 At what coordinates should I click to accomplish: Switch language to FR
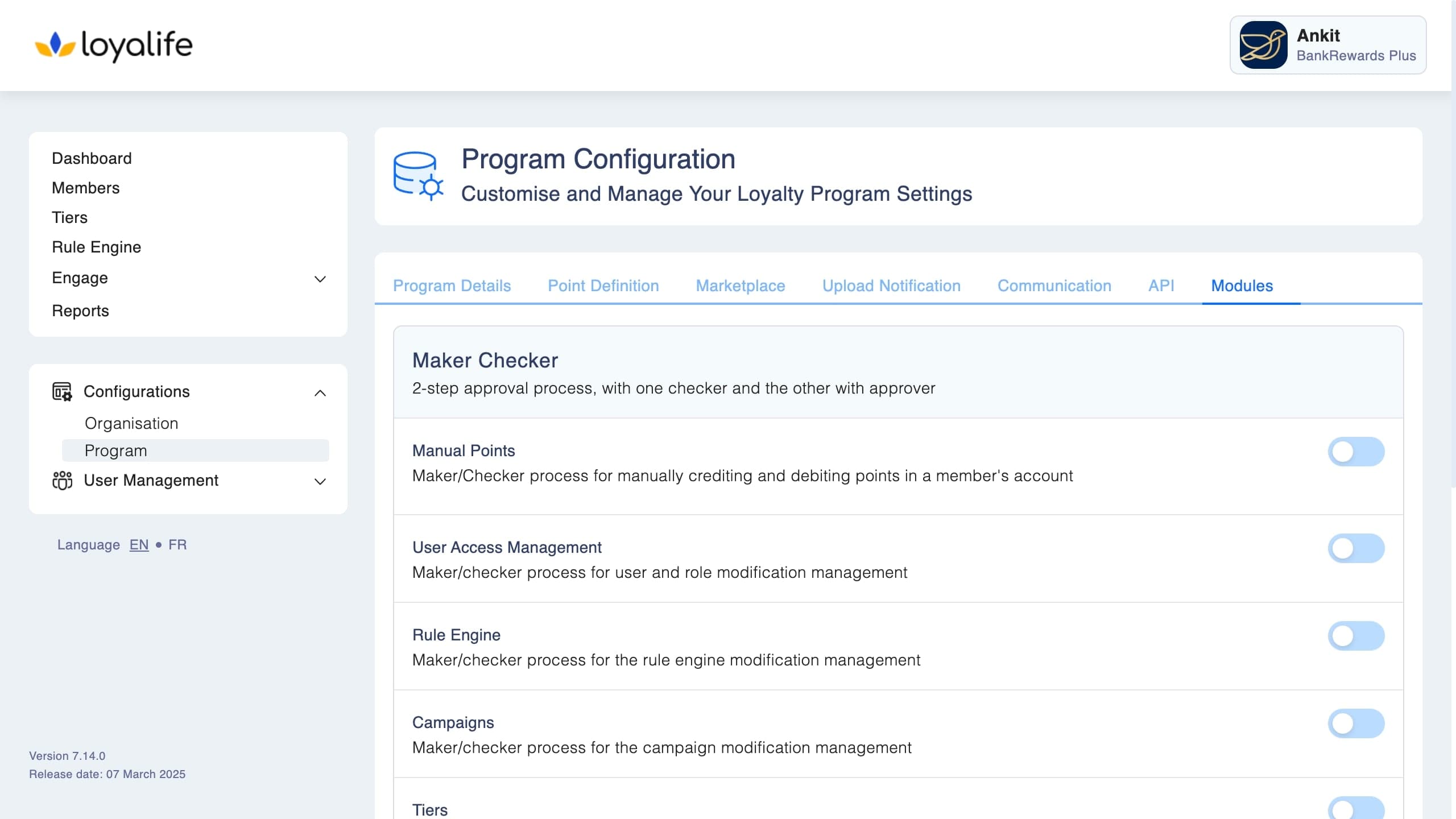177,545
